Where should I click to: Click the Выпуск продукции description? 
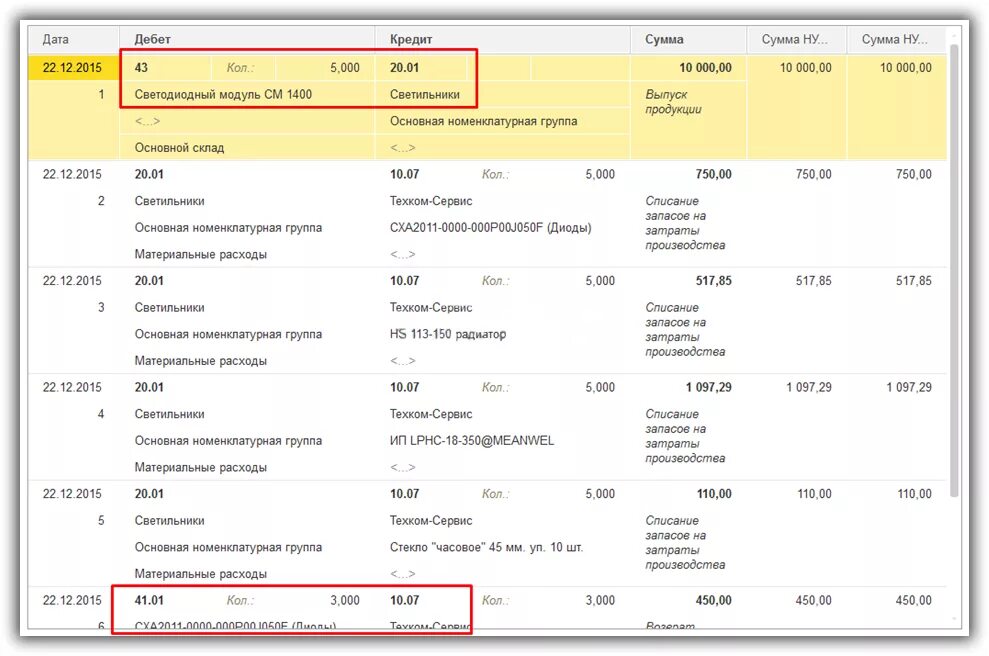[673, 102]
